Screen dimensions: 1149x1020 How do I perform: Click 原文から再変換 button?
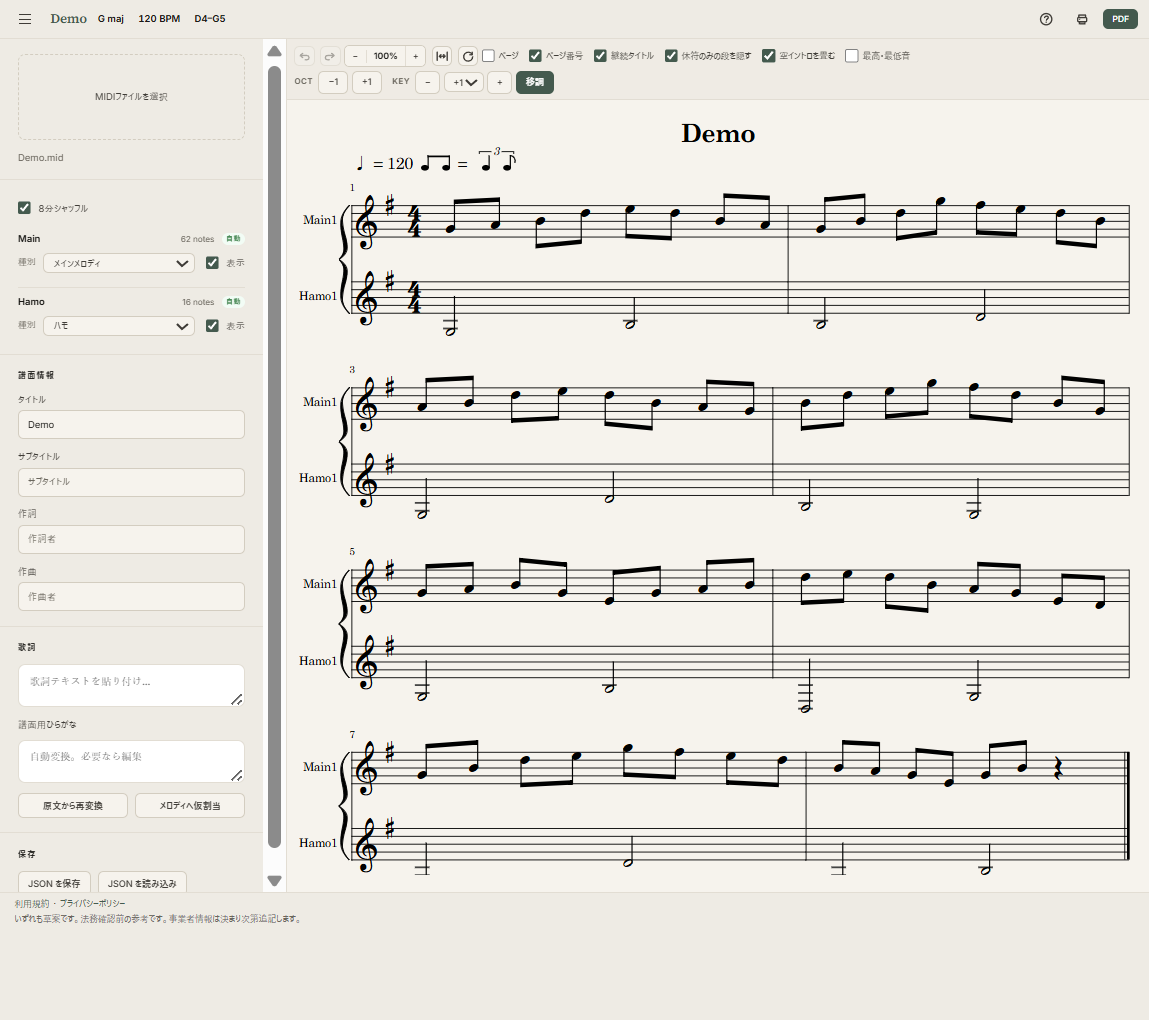[x=73, y=806]
